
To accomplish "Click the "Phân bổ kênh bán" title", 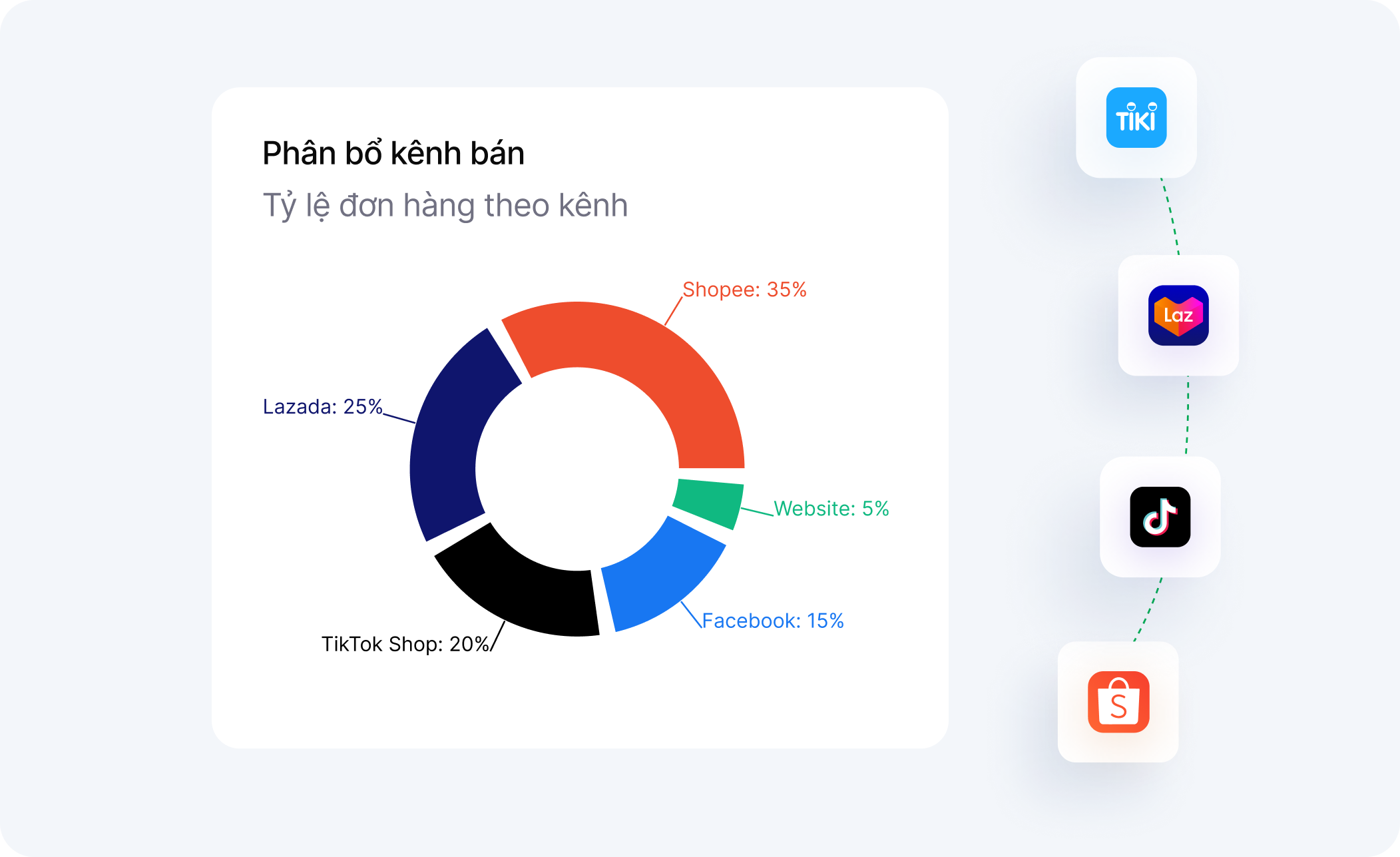I will [x=393, y=153].
